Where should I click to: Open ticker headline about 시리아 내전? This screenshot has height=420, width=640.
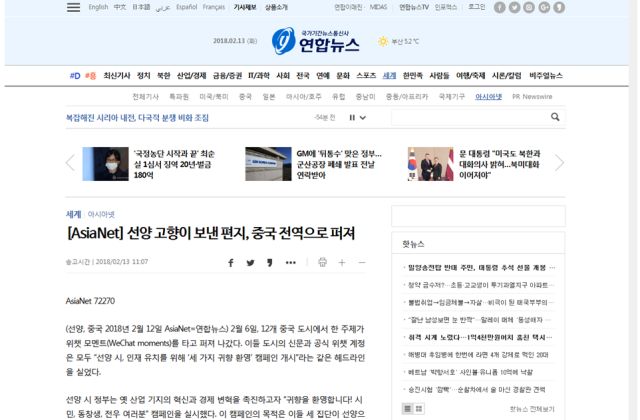click(x=137, y=118)
